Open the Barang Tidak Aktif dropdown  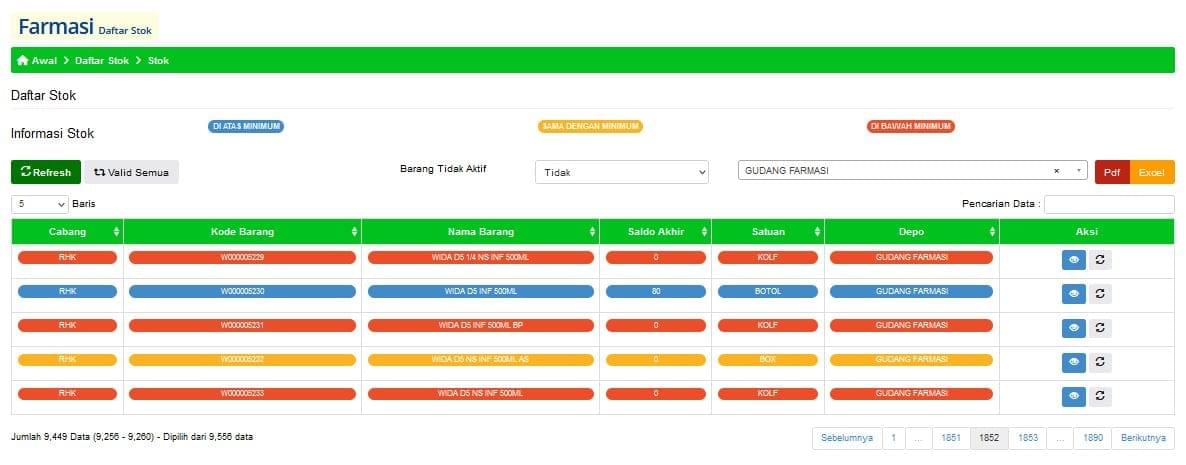(x=621, y=172)
